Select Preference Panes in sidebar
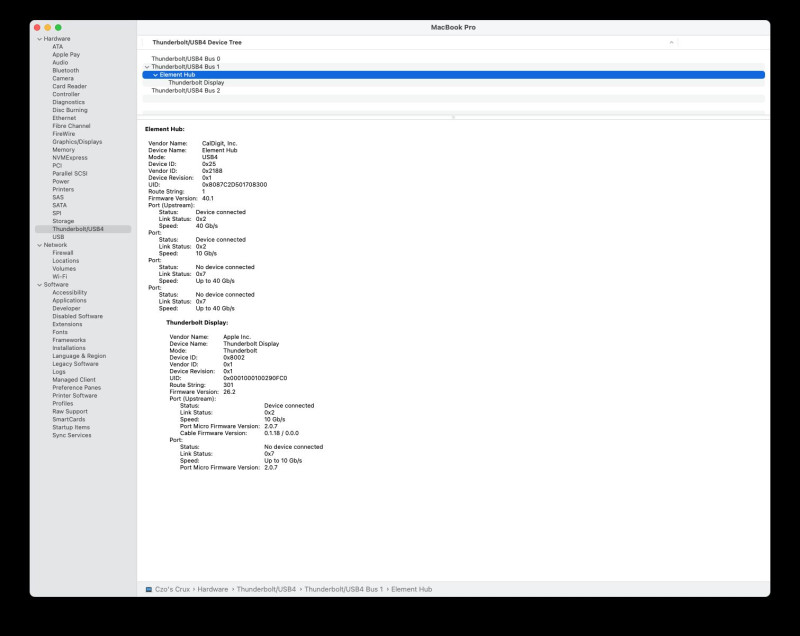Screen dimensions: 800x636 pyautogui.click(x=77, y=388)
